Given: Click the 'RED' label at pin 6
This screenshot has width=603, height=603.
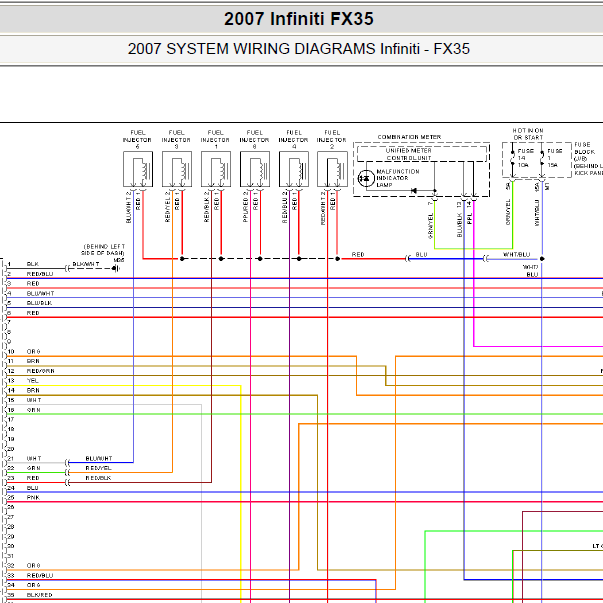Looking at the screenshot, I should [x=33, y=313].
